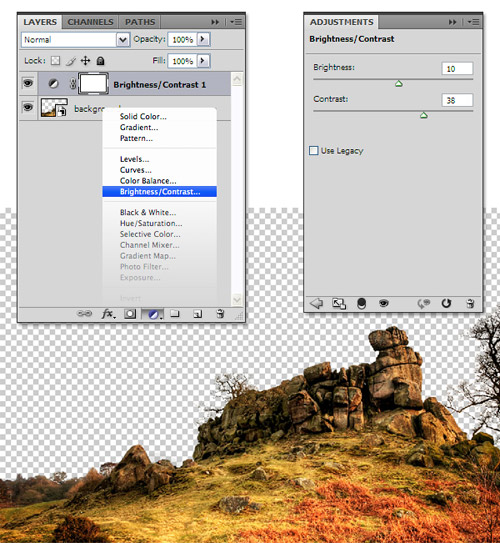500x543 pixels.
Task: Switch Adjustments panel to expanded view
Action: [339, 304]
